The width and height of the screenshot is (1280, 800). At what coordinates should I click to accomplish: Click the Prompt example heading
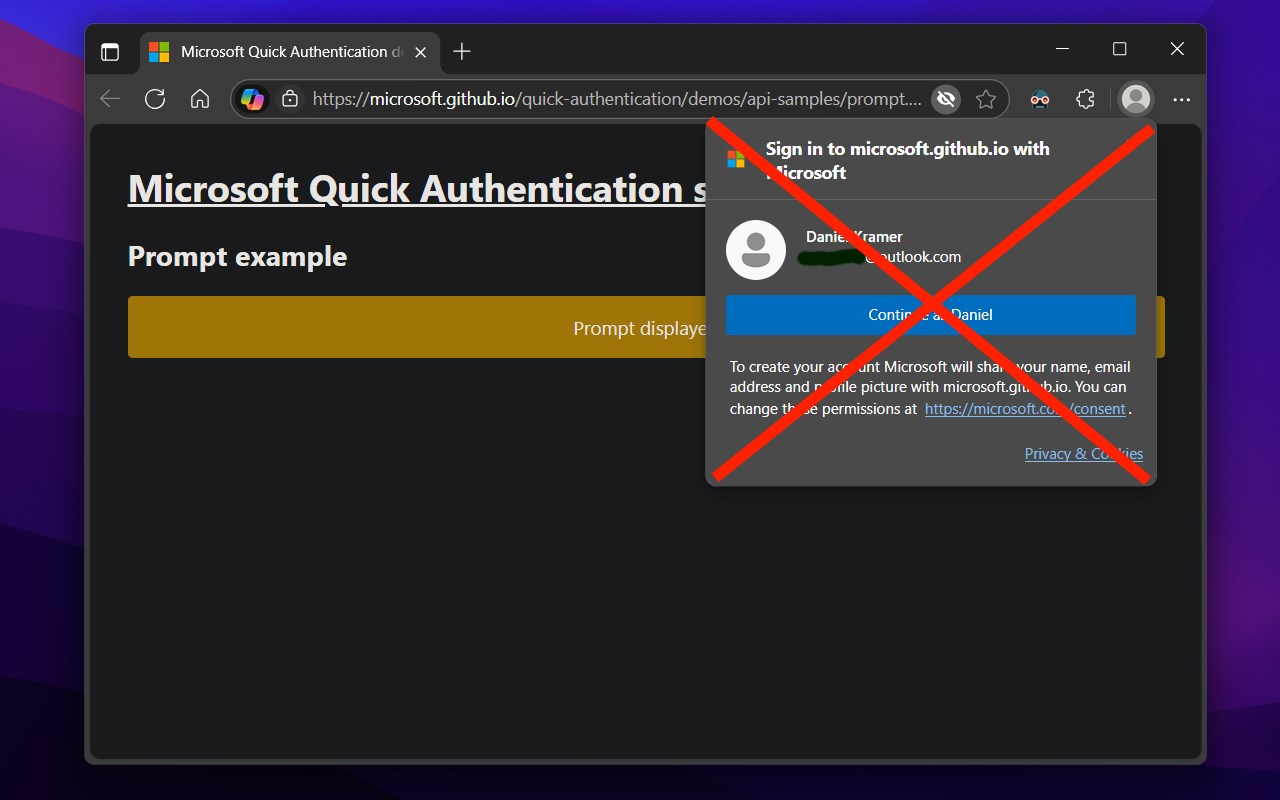pyautogui.click(x=237, y=257)
